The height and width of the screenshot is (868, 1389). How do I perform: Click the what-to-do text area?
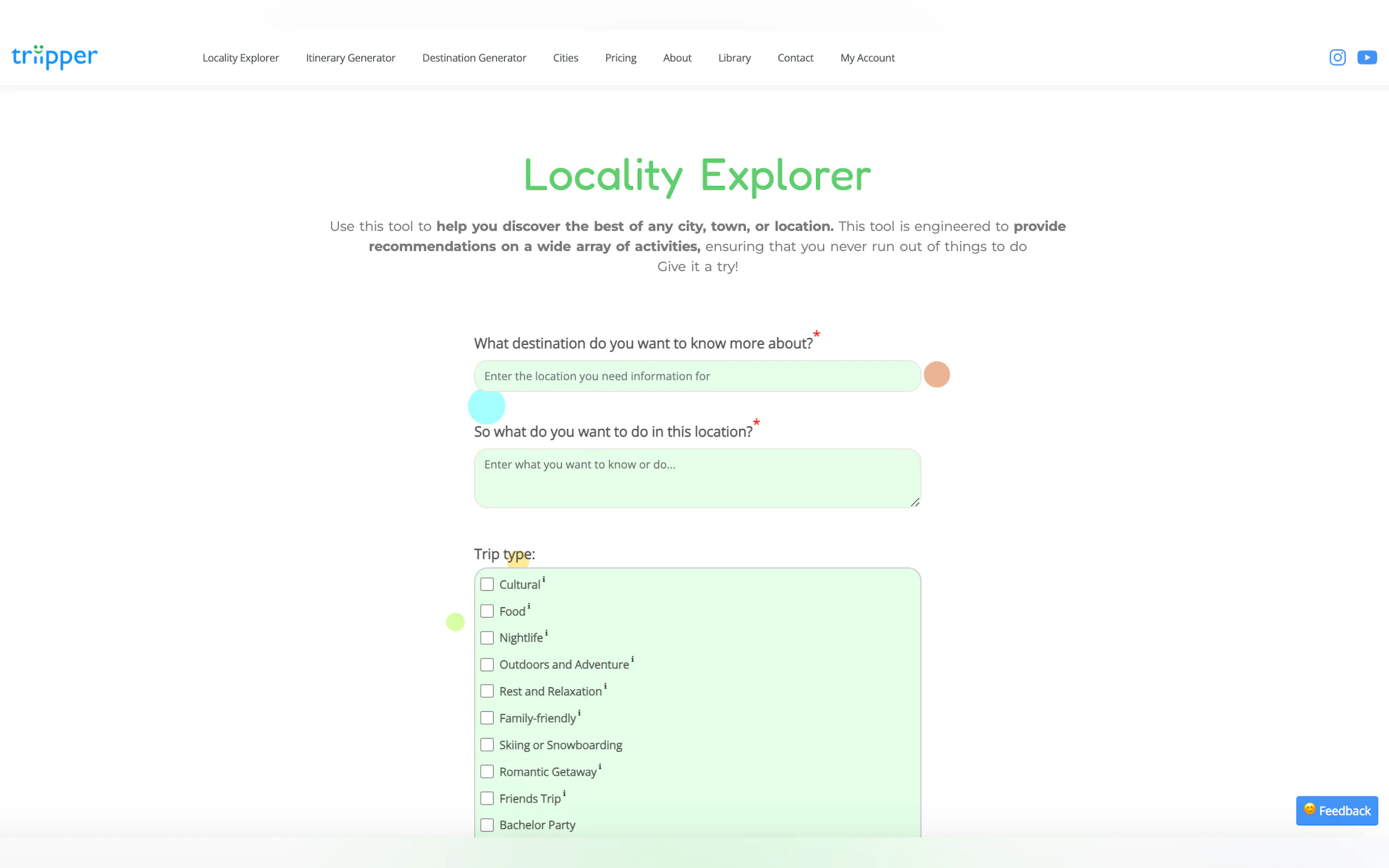coord(697,478)
